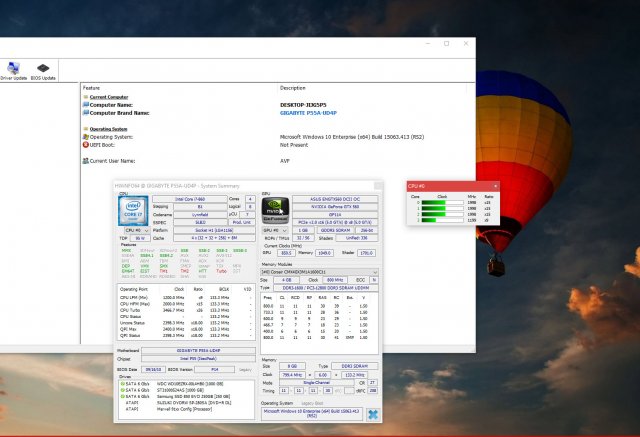Click the GIGABYTE P55A-UD4P motherboard field
The height and width of the screenshot is (437, 640).
pos(200,351)
